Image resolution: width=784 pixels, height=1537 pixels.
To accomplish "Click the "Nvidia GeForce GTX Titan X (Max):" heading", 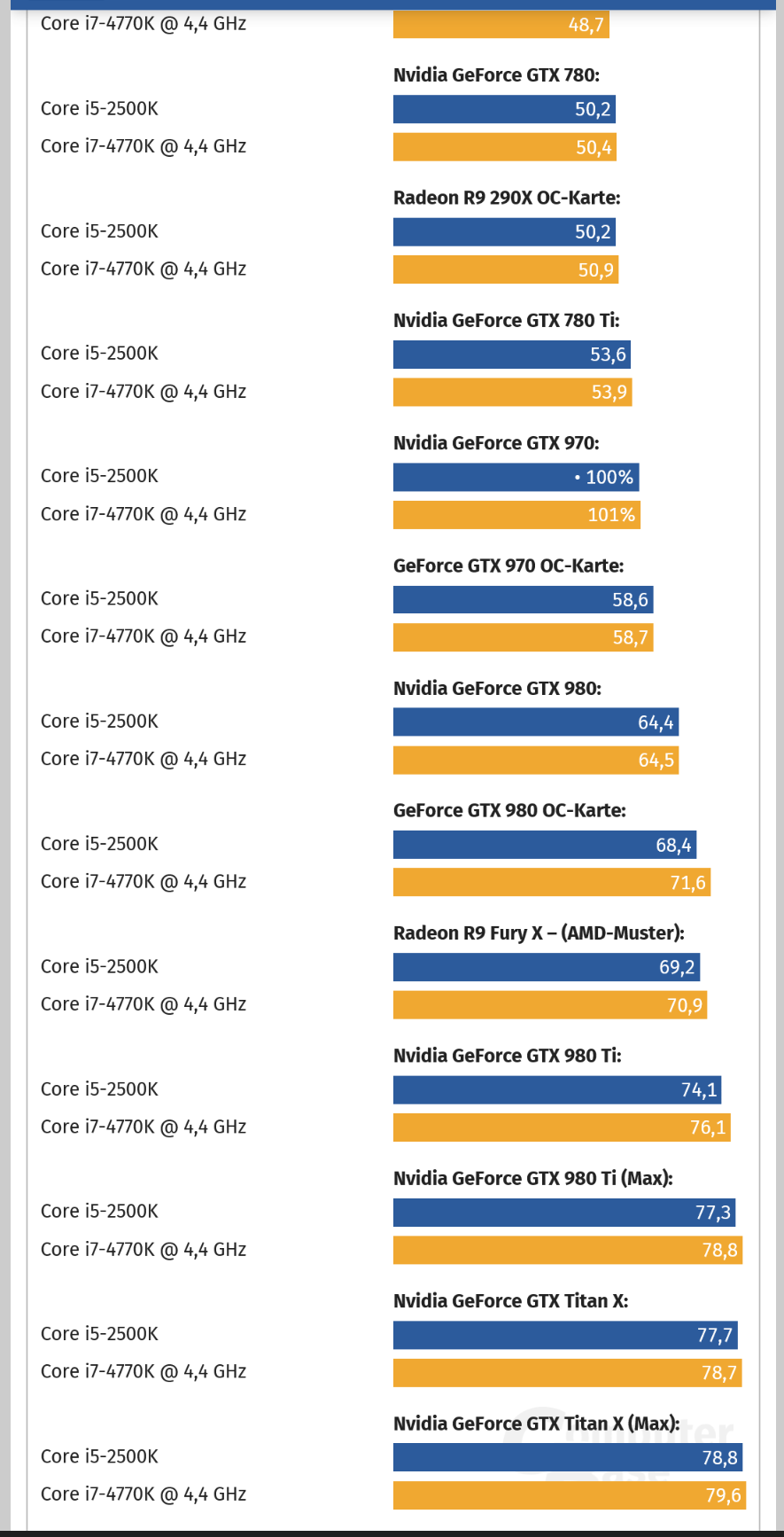I will click(x=536, y=1424).
